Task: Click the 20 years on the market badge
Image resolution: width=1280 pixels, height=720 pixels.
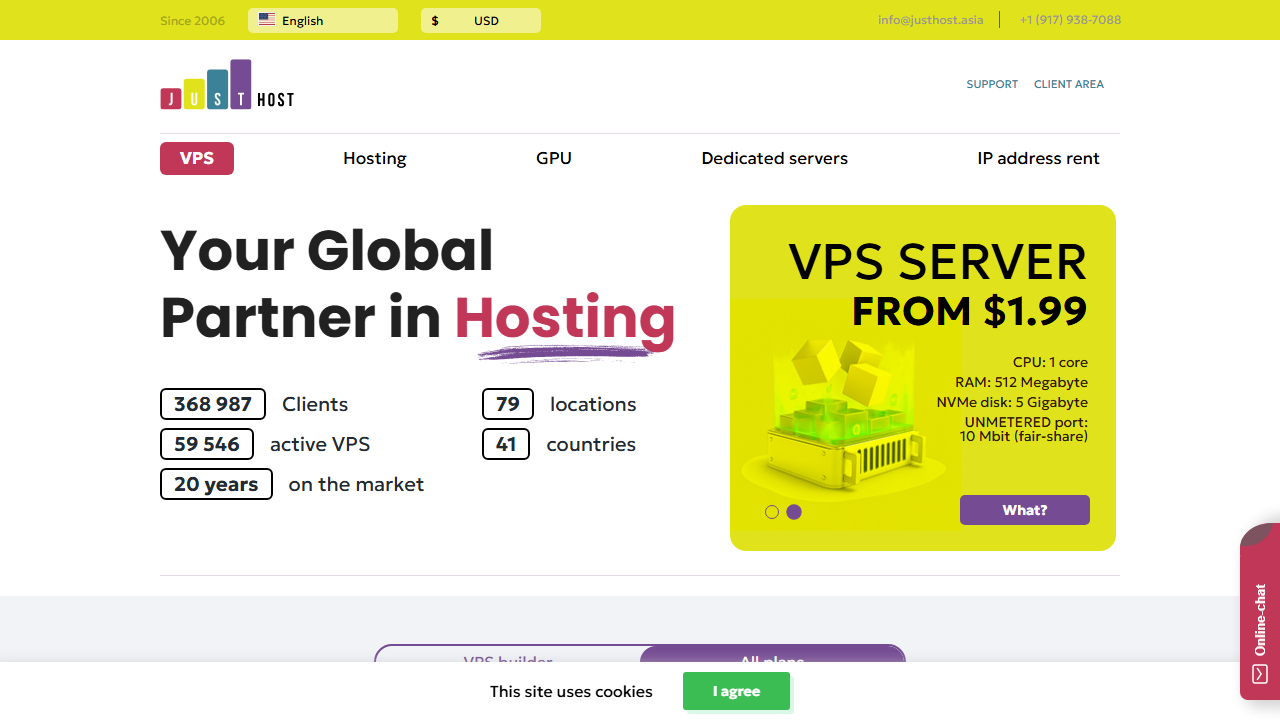Action: click(x=216, y=484)
